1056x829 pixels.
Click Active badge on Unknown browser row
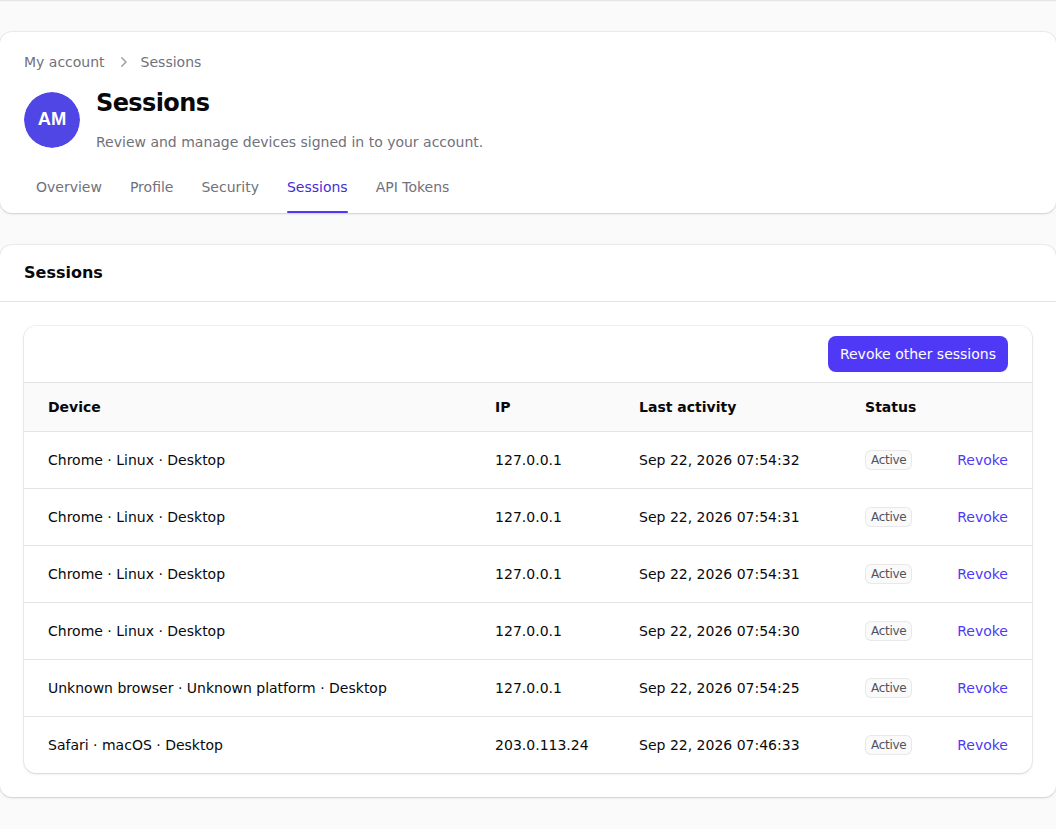[x=888, y=688]
